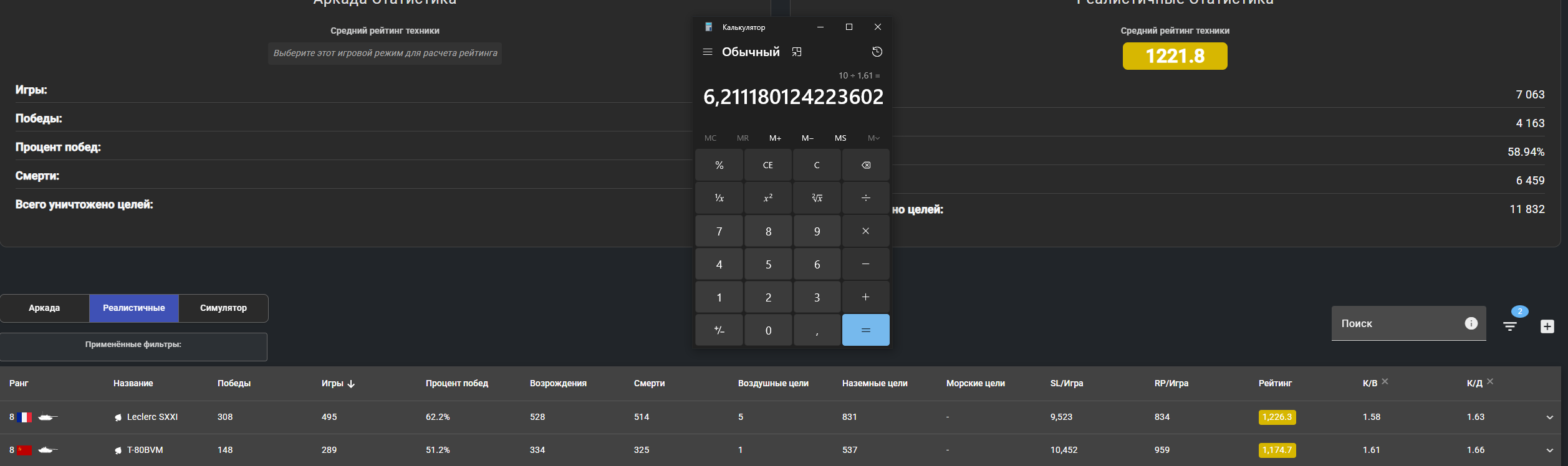Toggle the keep-on-top calculator icon

(x=797, y=52)
